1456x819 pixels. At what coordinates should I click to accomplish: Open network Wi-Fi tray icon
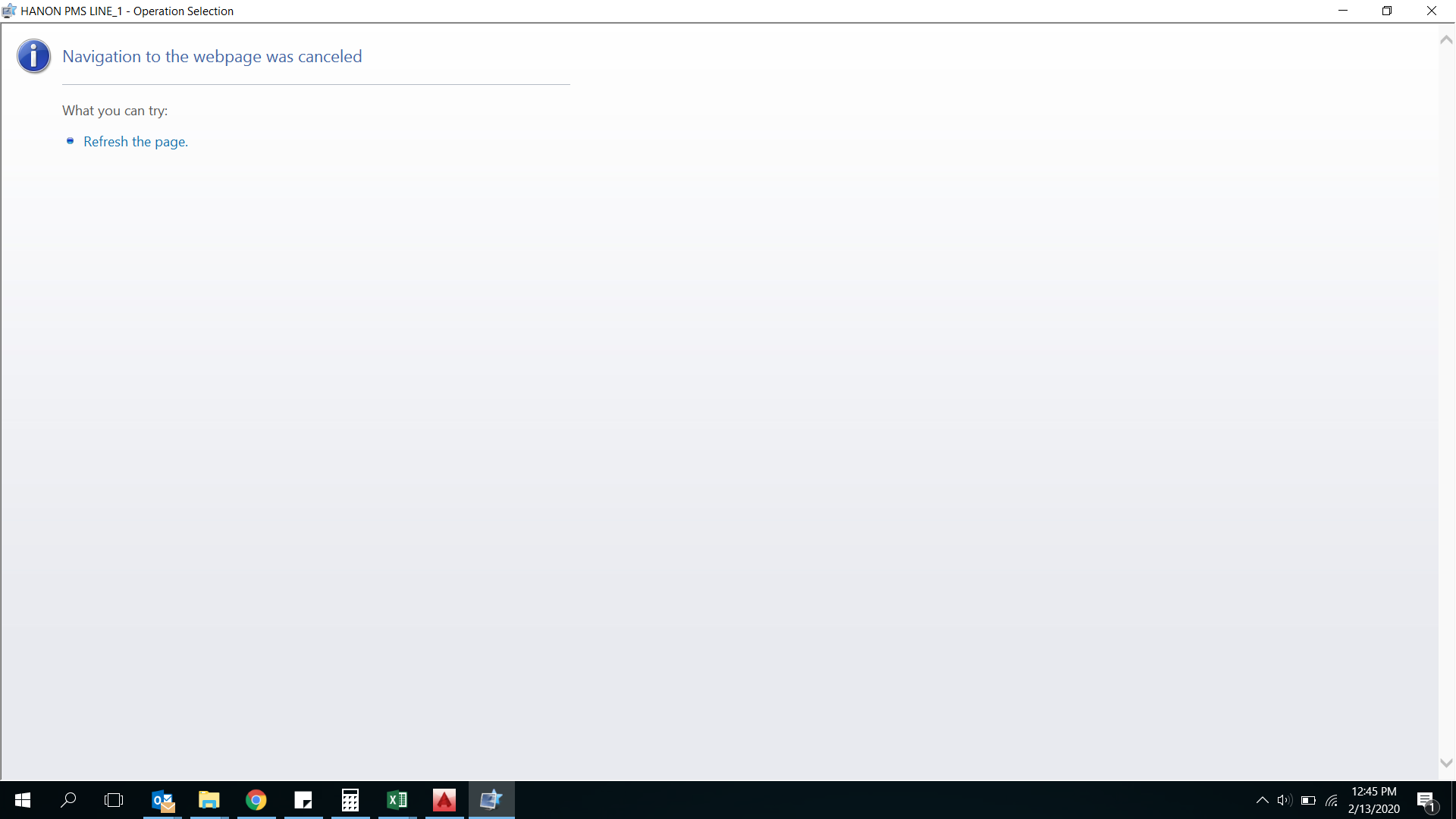click(x=1332, y=800)
